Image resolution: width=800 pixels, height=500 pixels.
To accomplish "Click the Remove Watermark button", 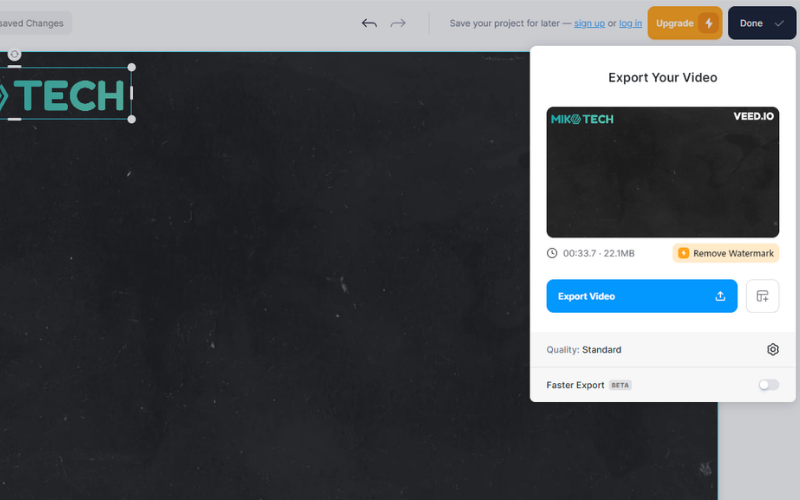I will (726, 253).
